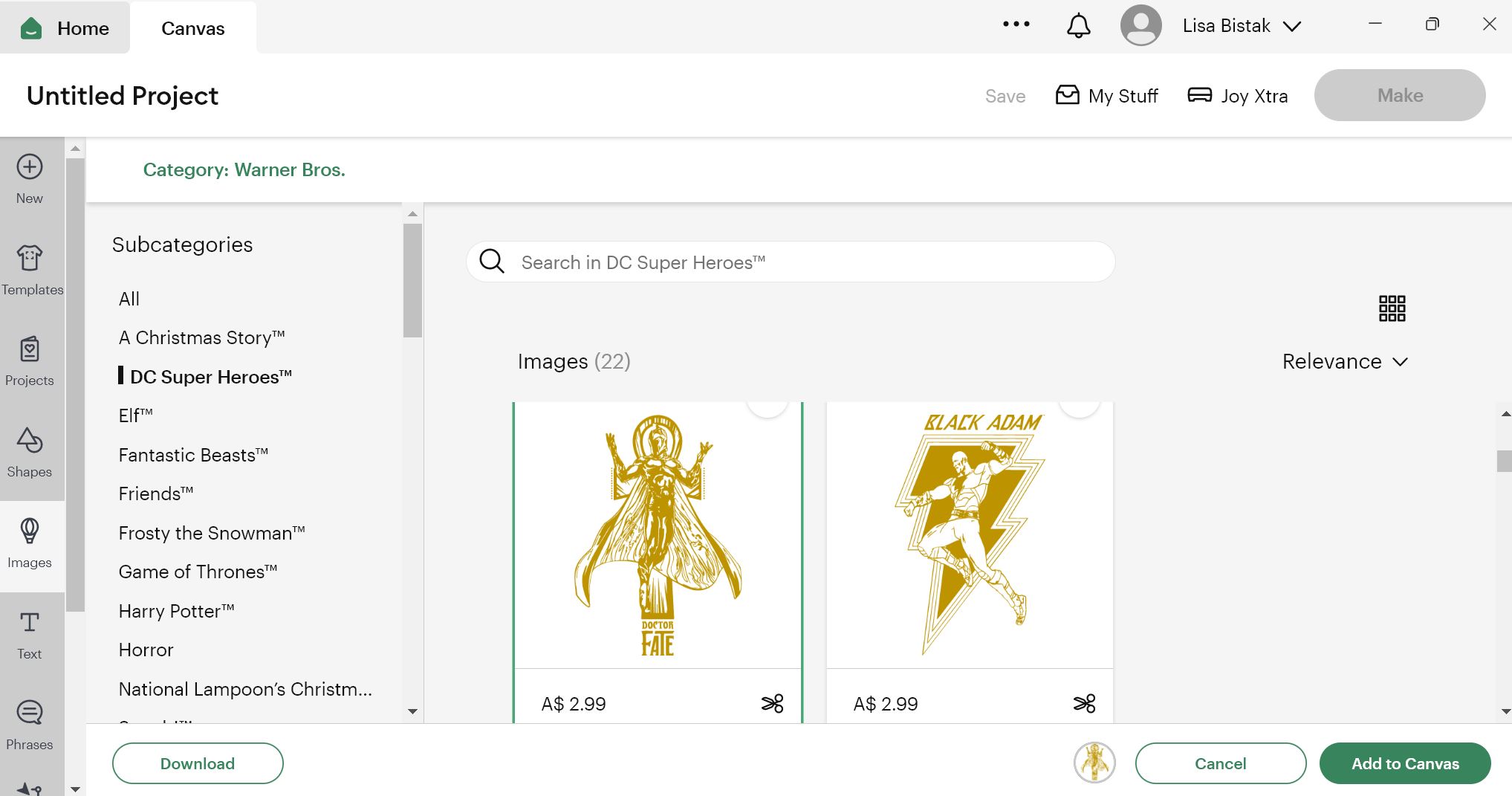The image size is (1512, 796).
Task: Select the All subcategory
Action: point(129,299)
